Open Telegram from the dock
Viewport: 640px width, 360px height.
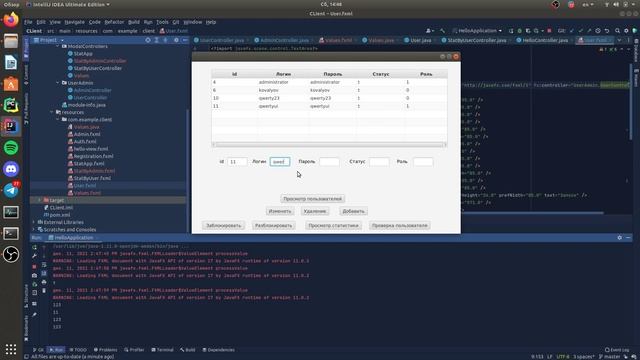(x=11, y=190)
